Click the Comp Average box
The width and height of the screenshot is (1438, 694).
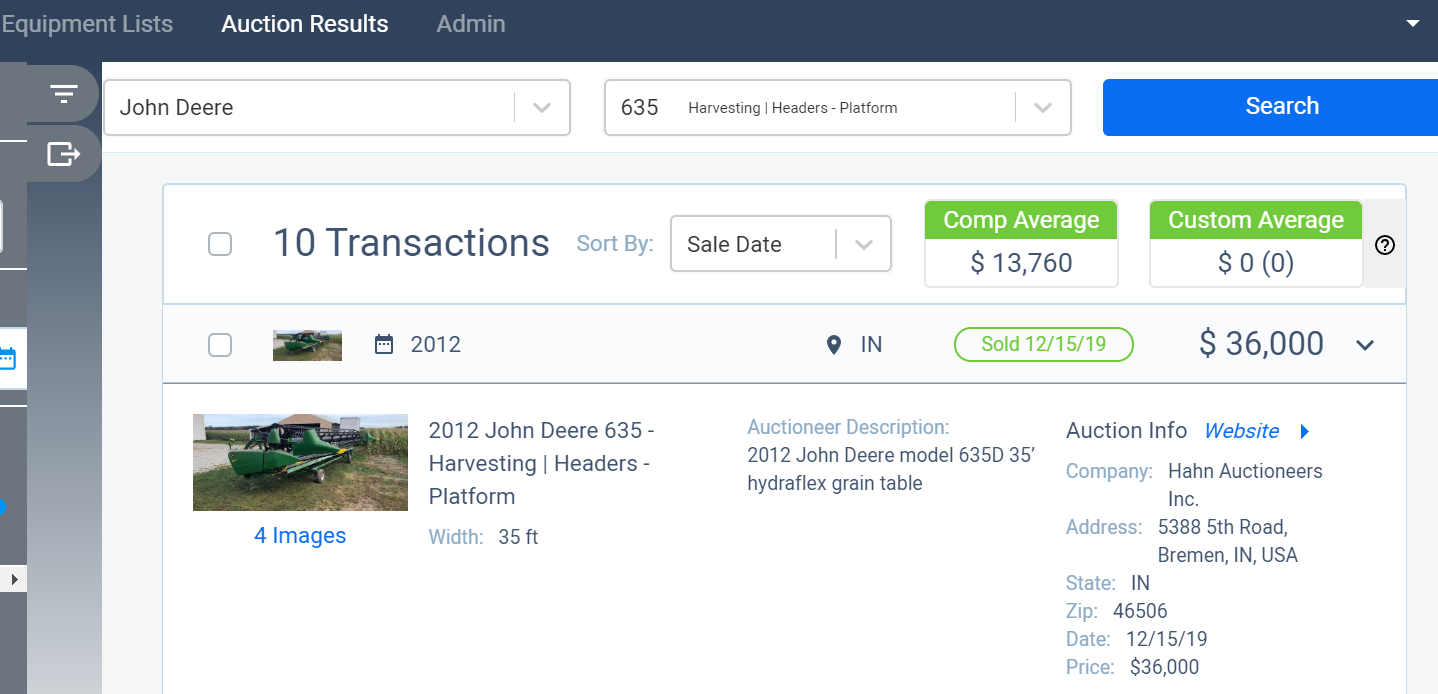pos(1021,244)
